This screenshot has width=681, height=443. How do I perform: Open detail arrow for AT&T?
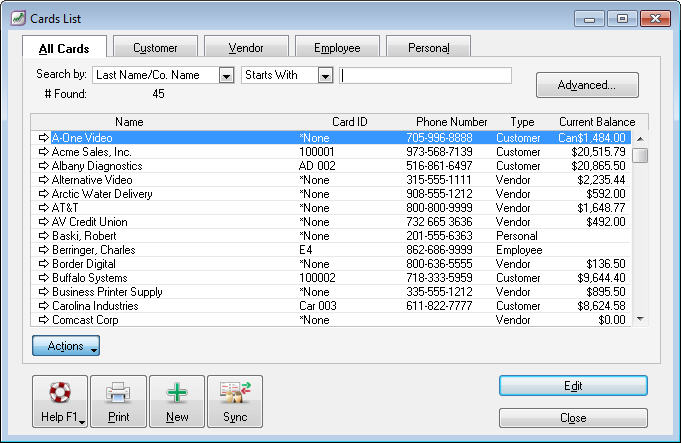(x=43, y=208)
